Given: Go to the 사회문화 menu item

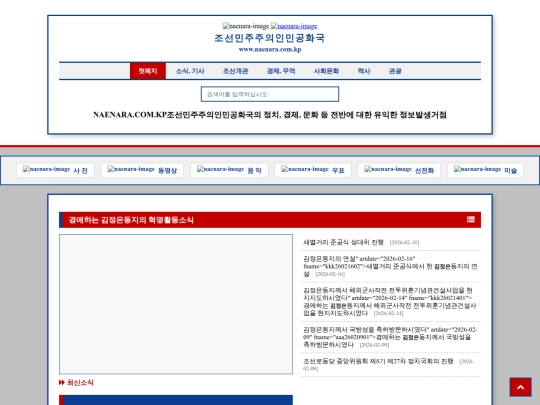Looking at the screenshot, I should point(326,71).
